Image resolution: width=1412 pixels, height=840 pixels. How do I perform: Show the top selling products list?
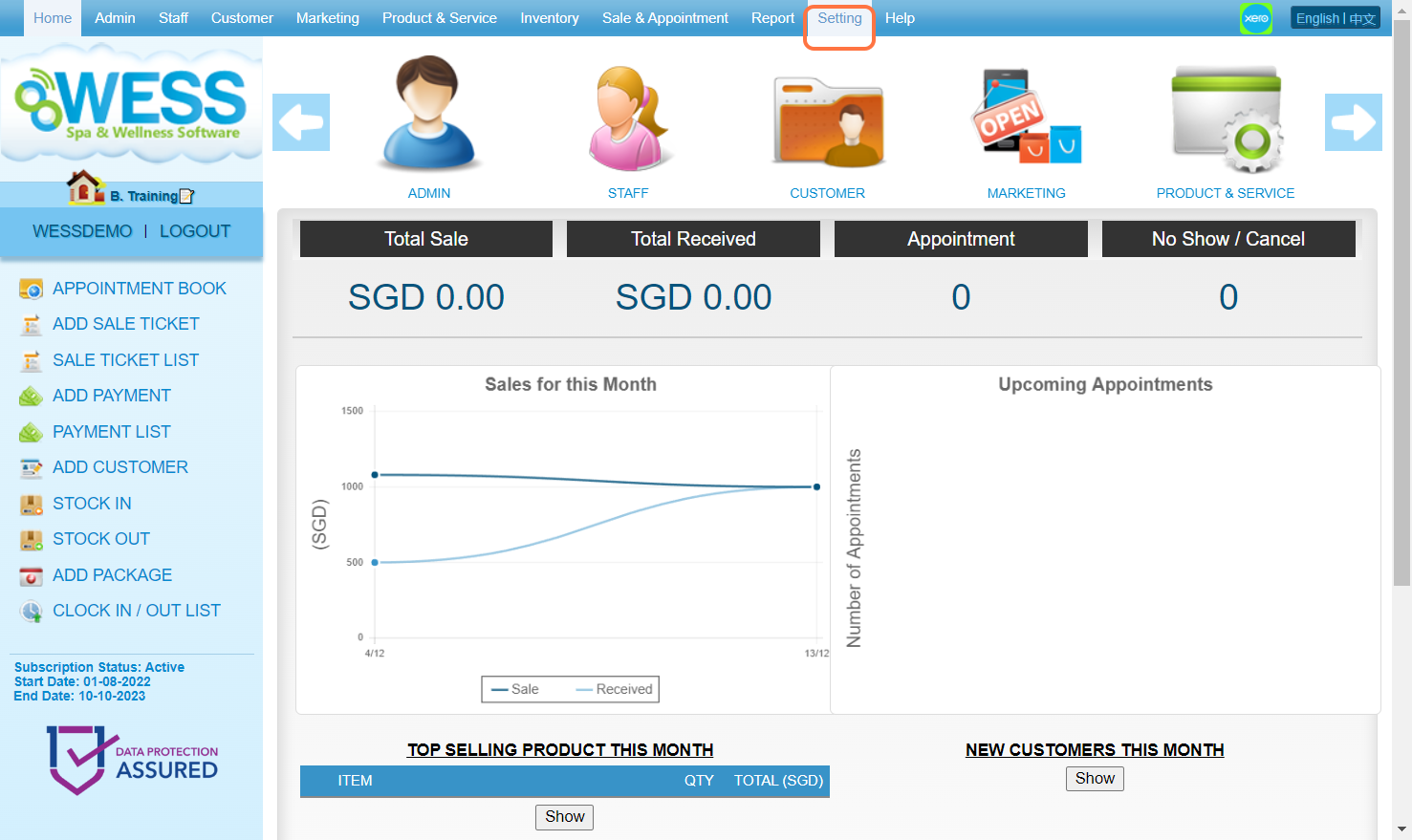(x=564, y=817)
